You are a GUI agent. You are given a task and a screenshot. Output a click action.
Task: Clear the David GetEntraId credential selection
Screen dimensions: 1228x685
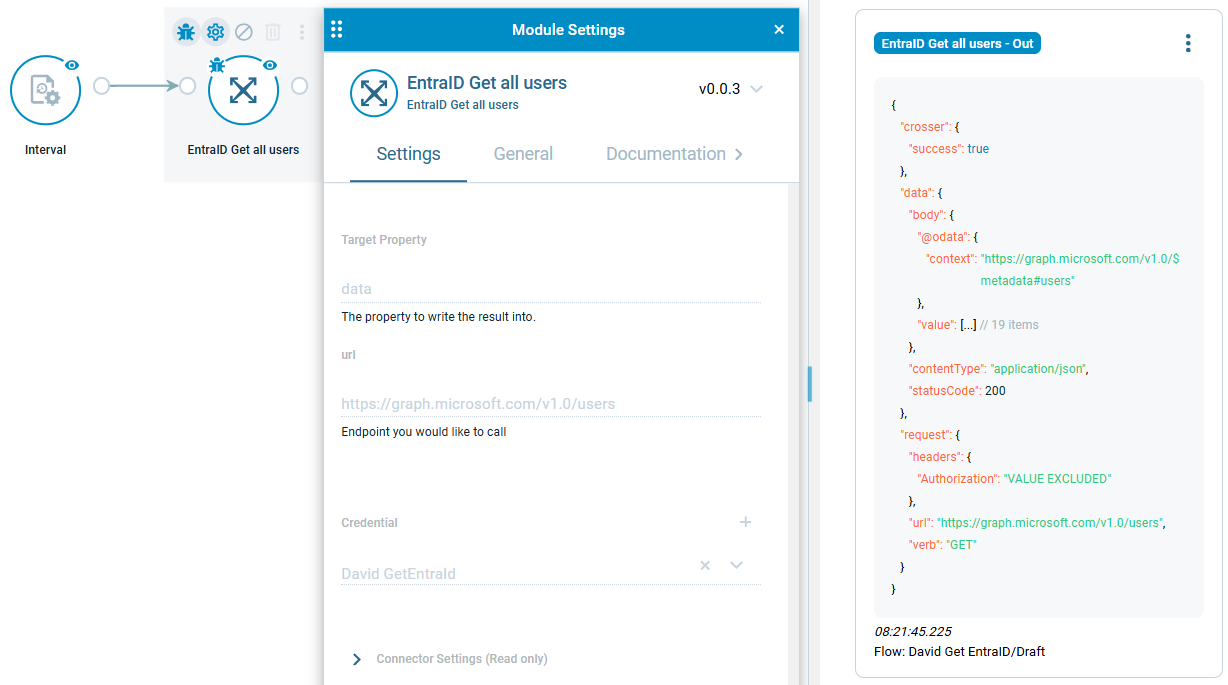pyautogui.click(x=705, y=565)
